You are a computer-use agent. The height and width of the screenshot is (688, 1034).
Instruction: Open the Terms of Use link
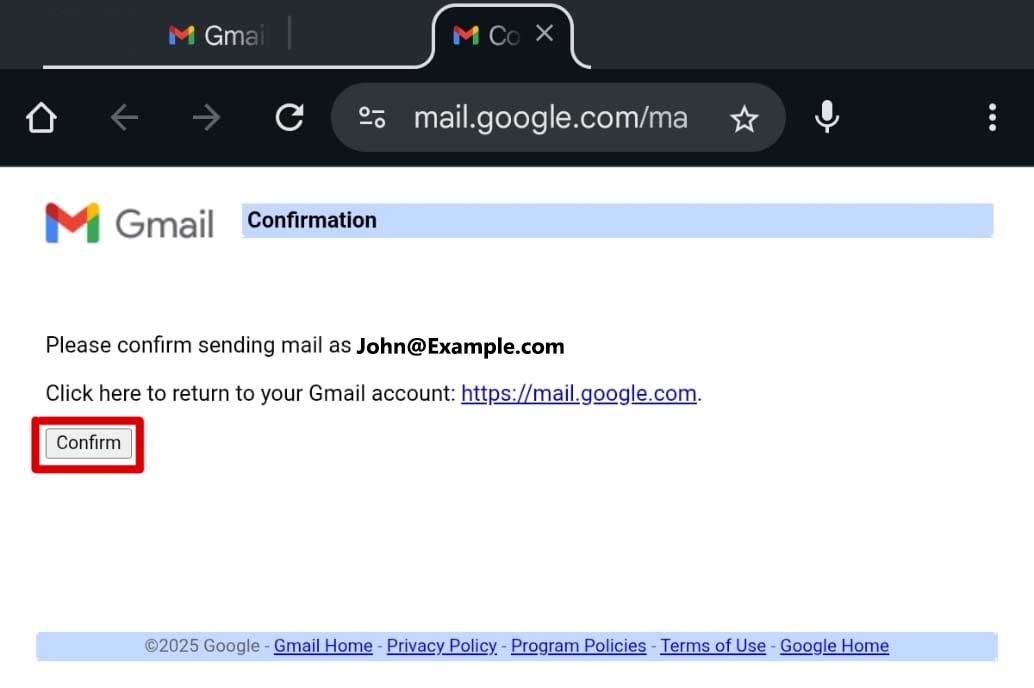pos(712,646)
